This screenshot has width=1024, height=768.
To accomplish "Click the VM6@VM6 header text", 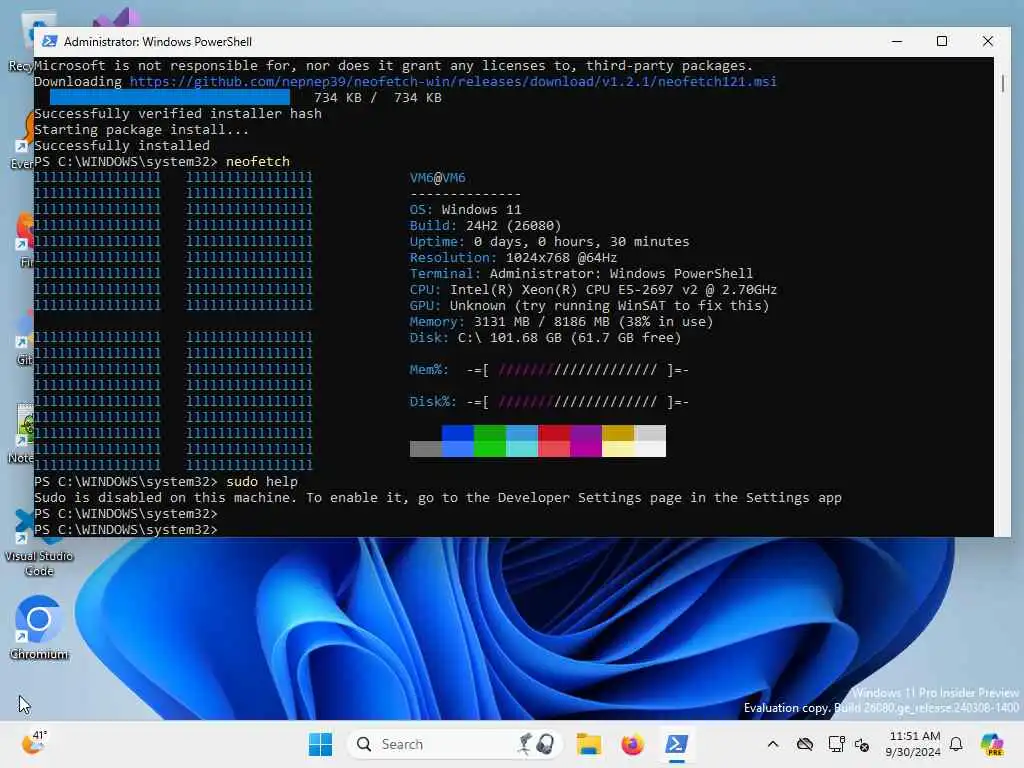I will point(438,178).
